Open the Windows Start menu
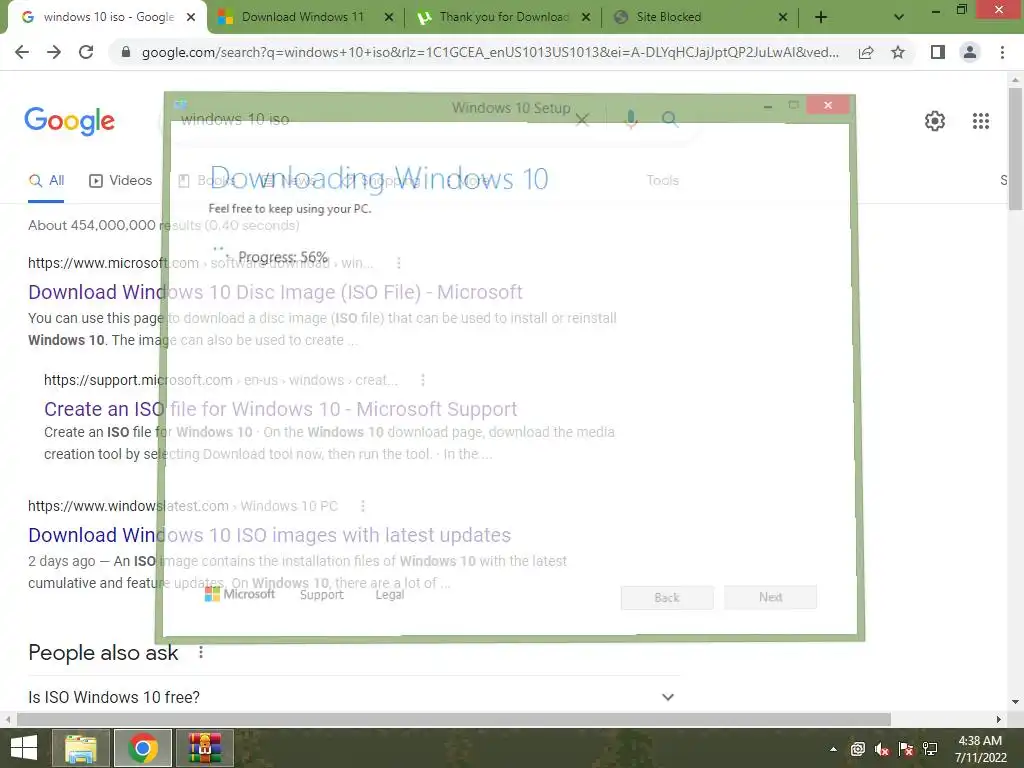This screenshot has width=1024, height=768. (24, 748)
